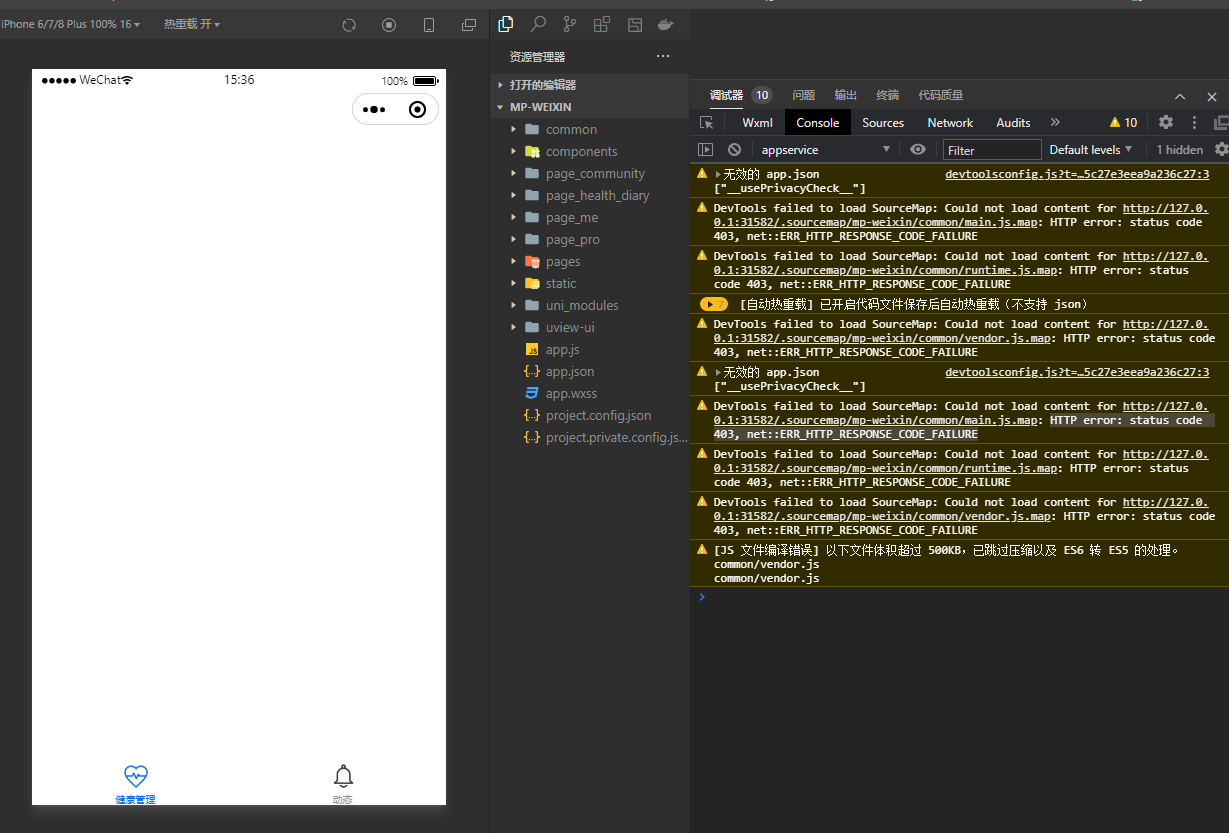This screenshot has height=833, width=1229.
Task: Click the console Filter input field
Action: point(992,150)
